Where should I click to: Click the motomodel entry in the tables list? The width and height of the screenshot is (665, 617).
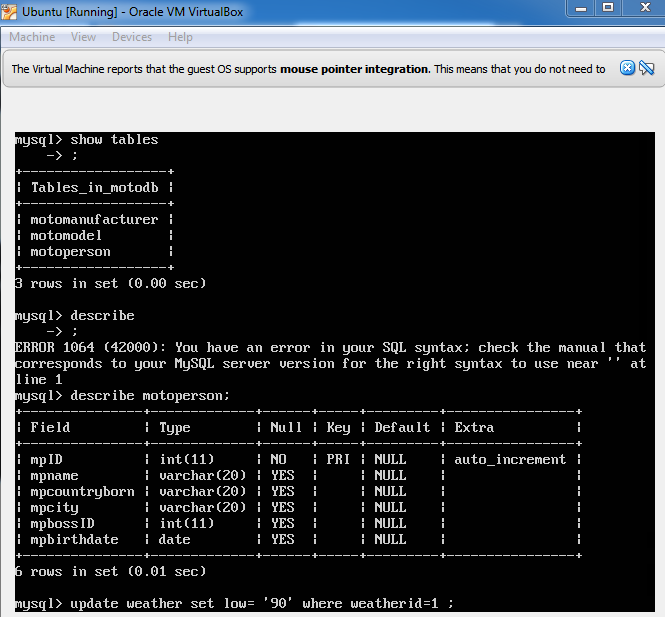coord(66,236)
